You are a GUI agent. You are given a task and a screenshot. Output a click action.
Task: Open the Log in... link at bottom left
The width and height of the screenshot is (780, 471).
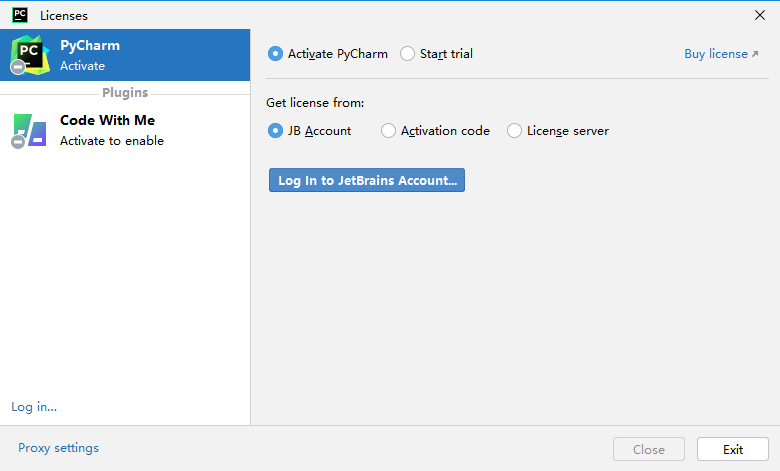34,407
